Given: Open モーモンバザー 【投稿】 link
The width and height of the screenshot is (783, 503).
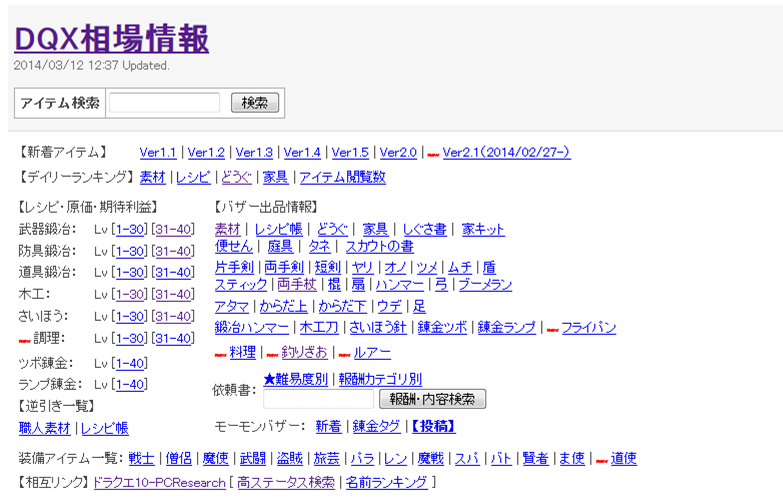Looking at the screenshot, I should (x=434, y=427).
